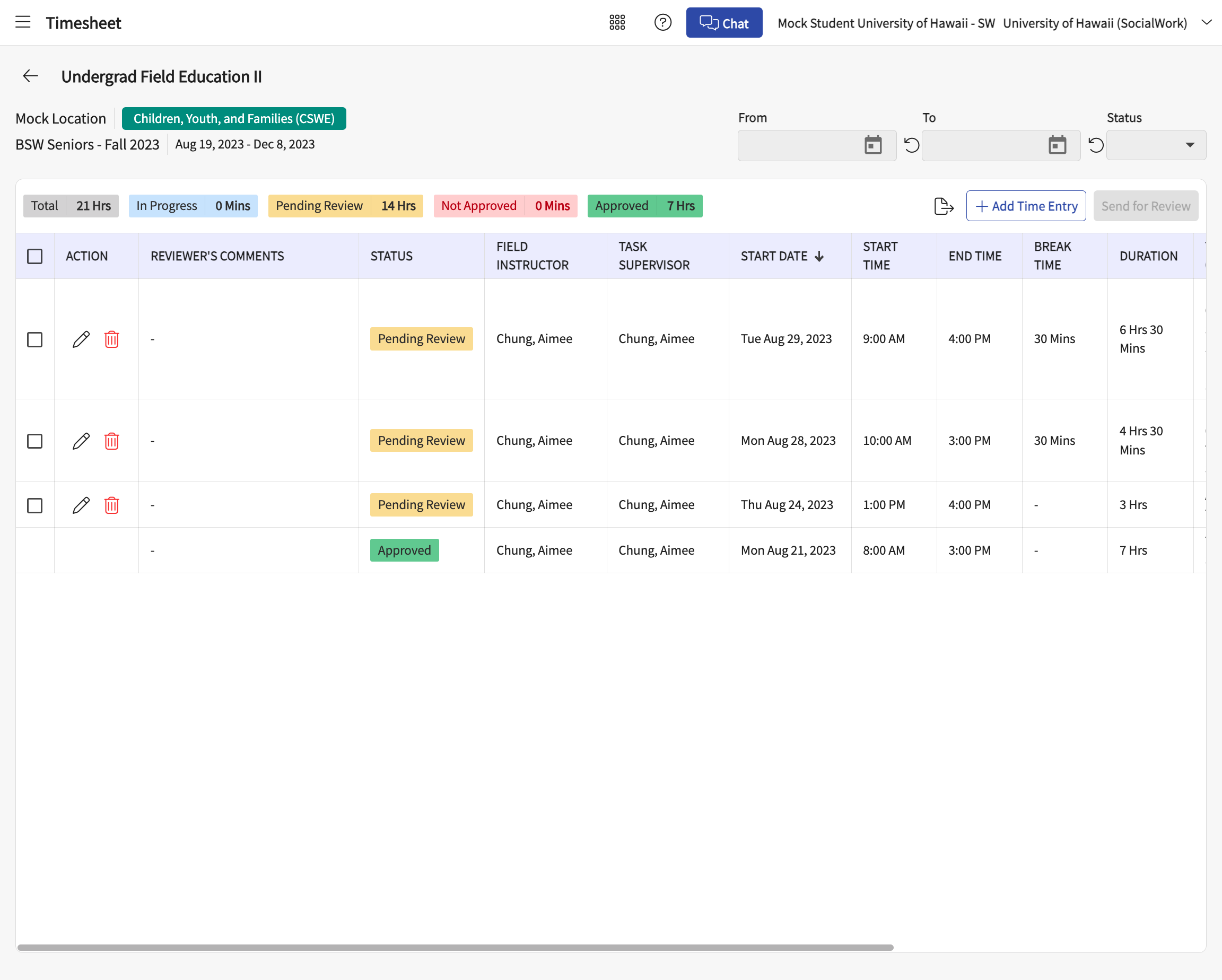Viewport: 1222px width, 980px height.
Task: Reset the From date filter
Action: [911, 145]
